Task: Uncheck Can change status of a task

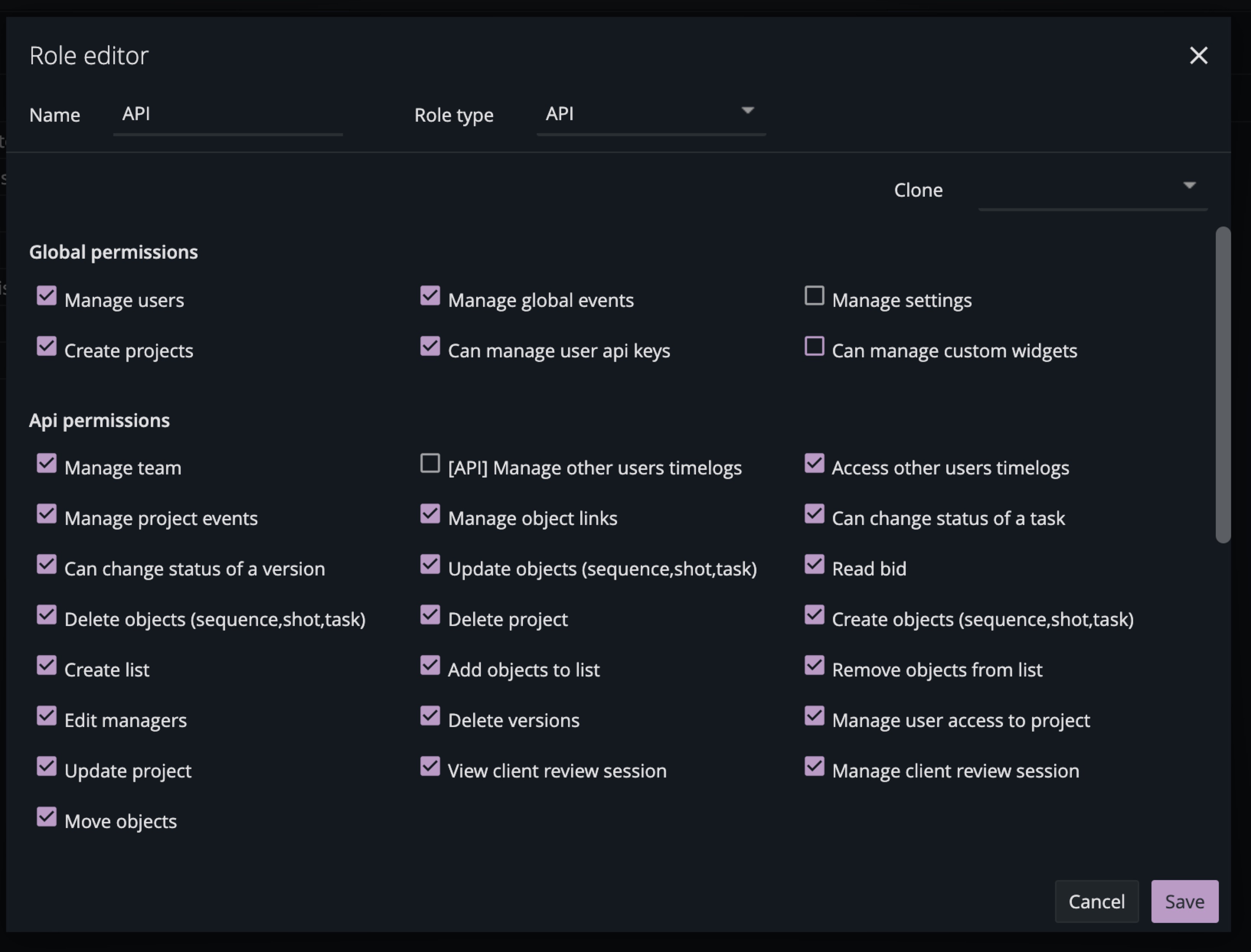Action: pyautogui.click(x=815, y=514)
